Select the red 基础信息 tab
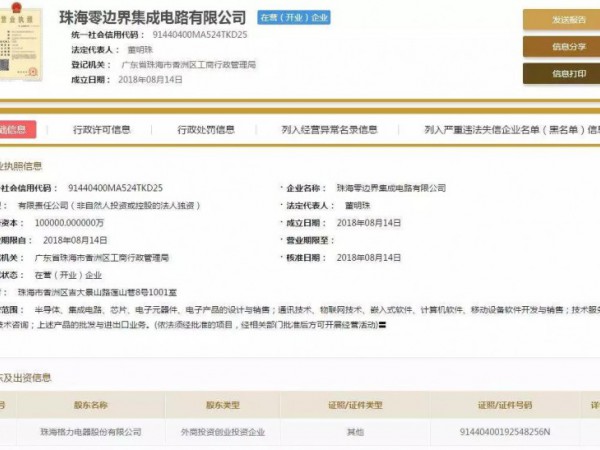600x450 pixels. click(x=15, y=129)
